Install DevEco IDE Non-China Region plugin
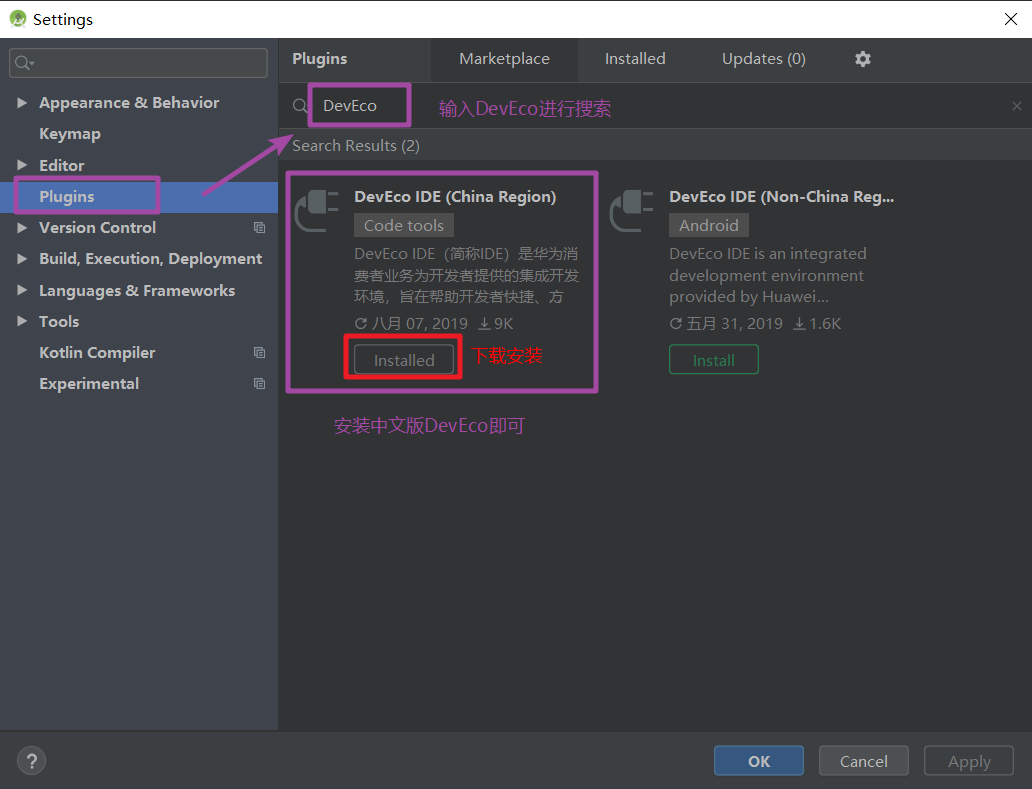The width and height of the screenshot is (1032, 789). (x=713, y=360)
